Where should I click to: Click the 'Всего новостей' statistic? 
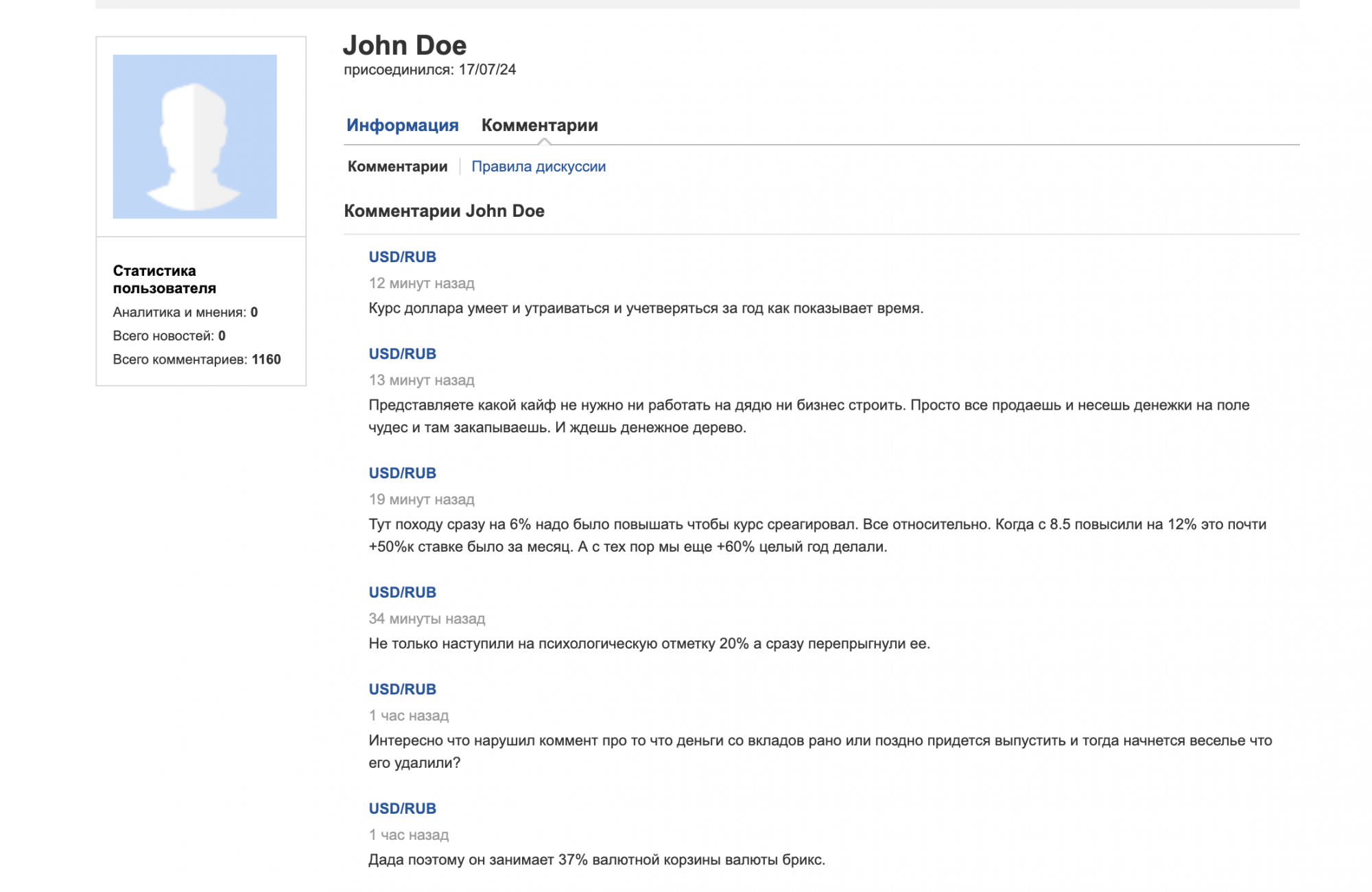pyautogui.click(x=169, y=336)
